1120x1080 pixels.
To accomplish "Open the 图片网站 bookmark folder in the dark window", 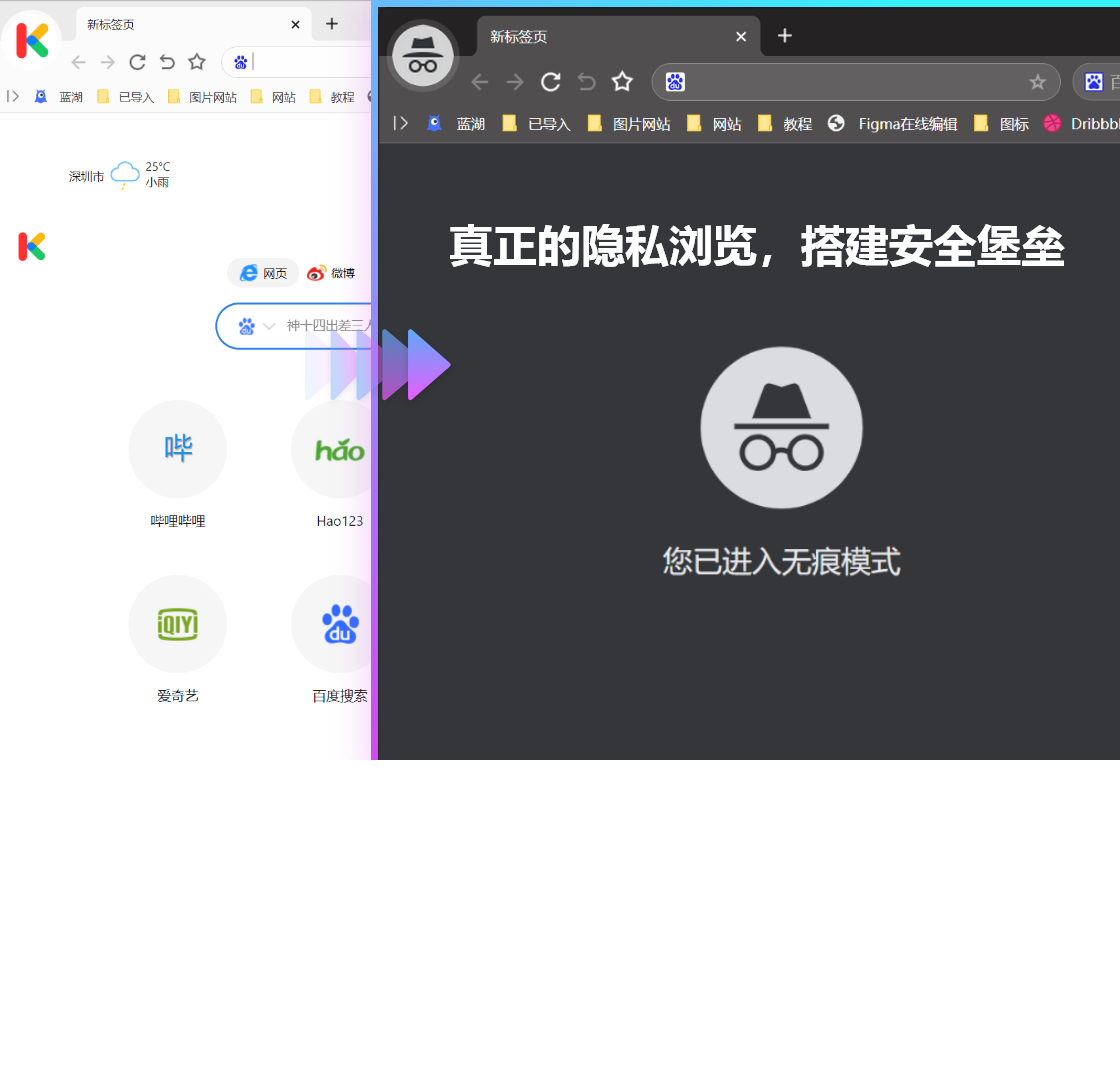I will [x=629, y=124].
